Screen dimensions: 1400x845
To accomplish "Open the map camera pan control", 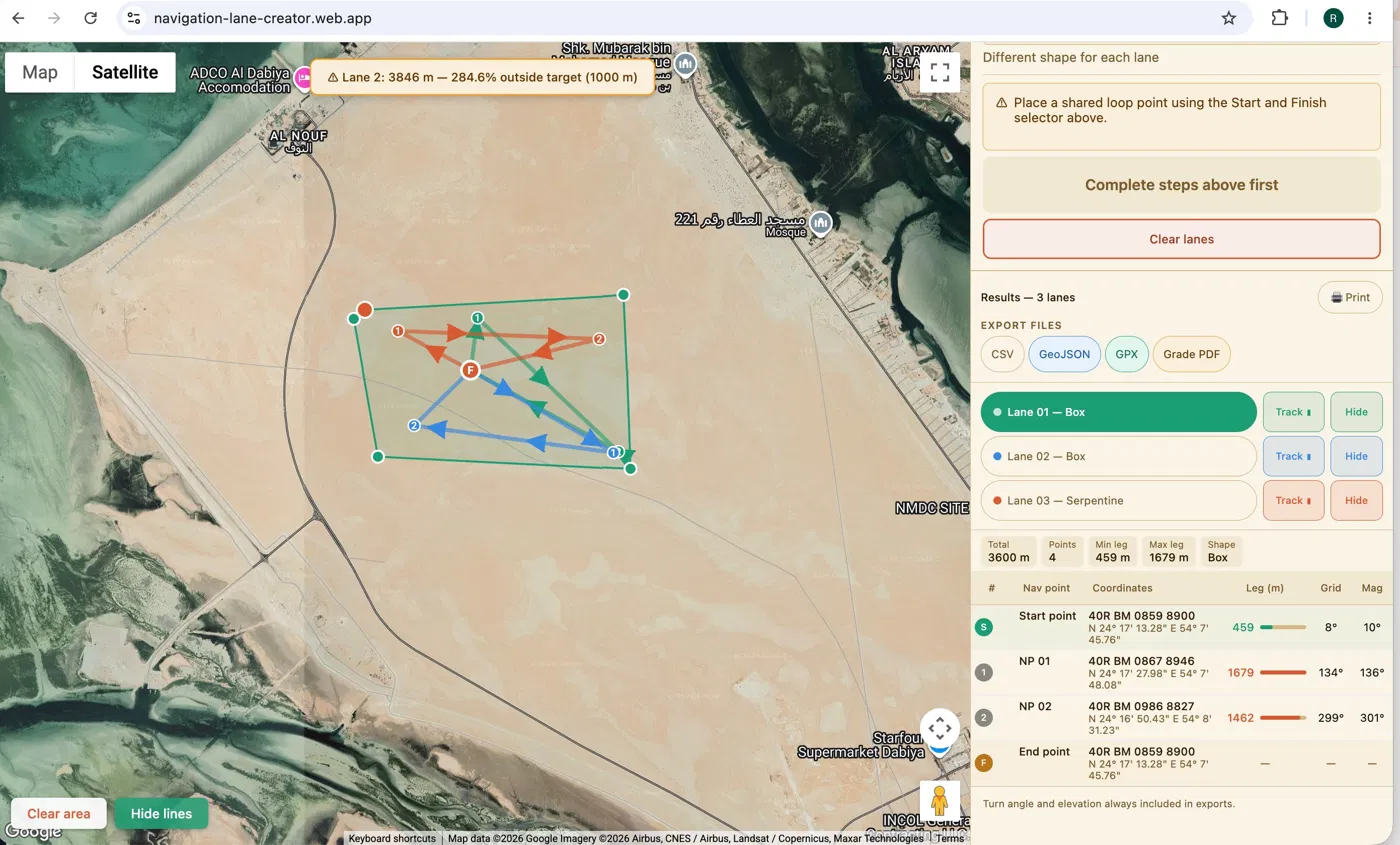I will pos(940,728).
